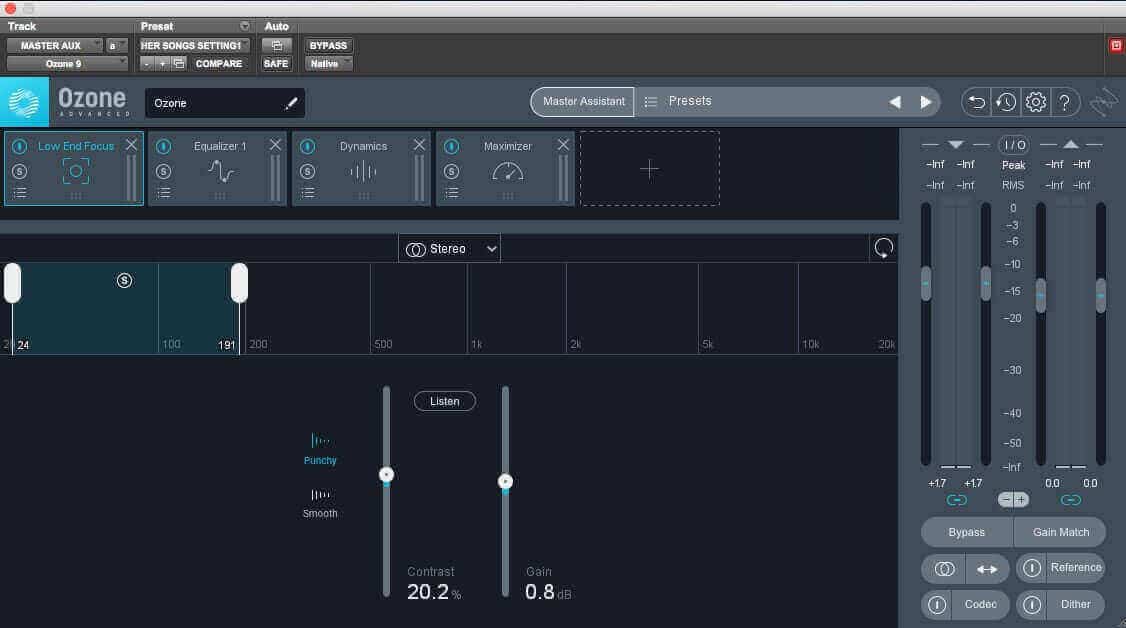The image size is (1126, 628).
Task: Remove the Dynamics module
Action: (419, 145)
